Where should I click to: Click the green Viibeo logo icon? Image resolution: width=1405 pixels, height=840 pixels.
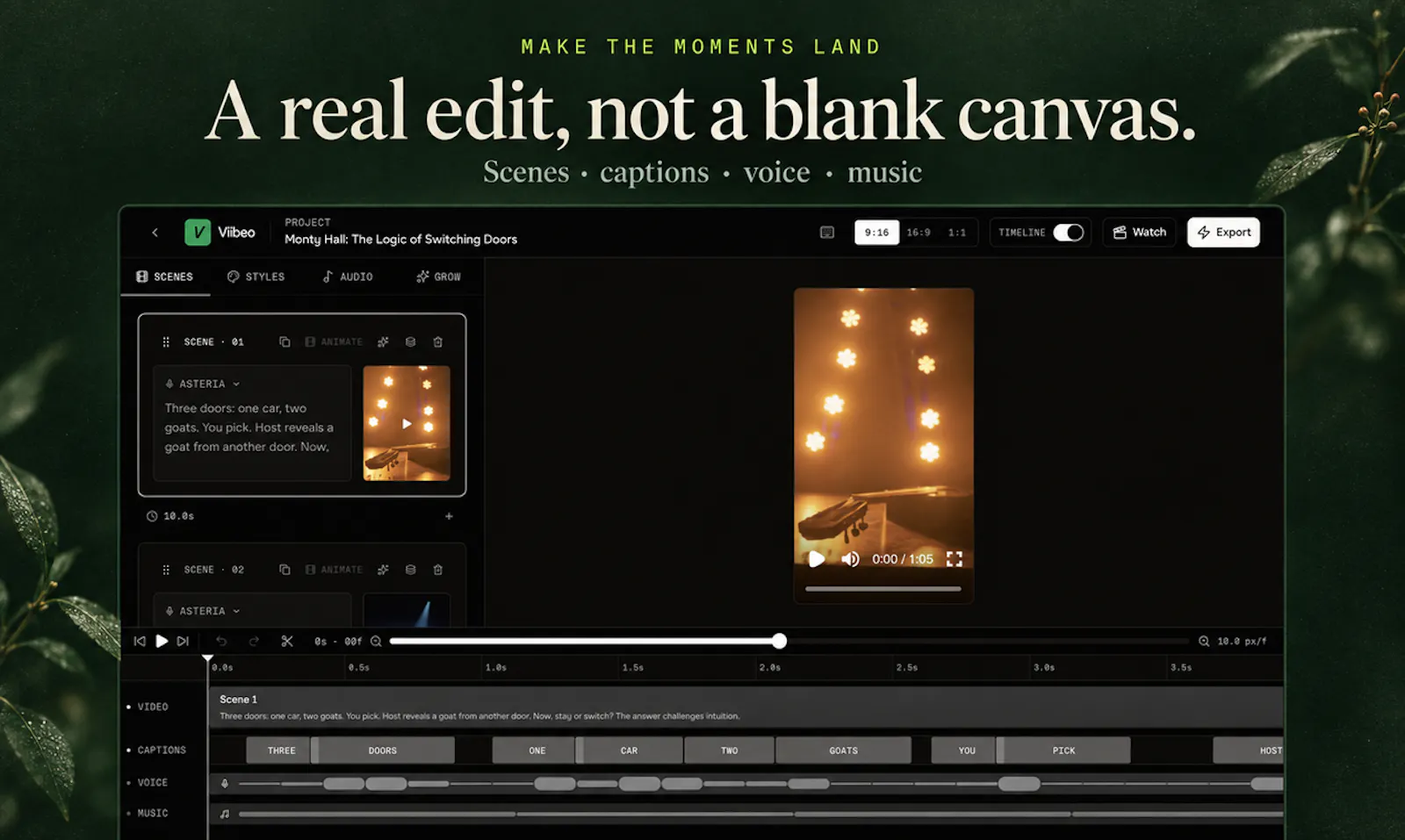point(198,233)
